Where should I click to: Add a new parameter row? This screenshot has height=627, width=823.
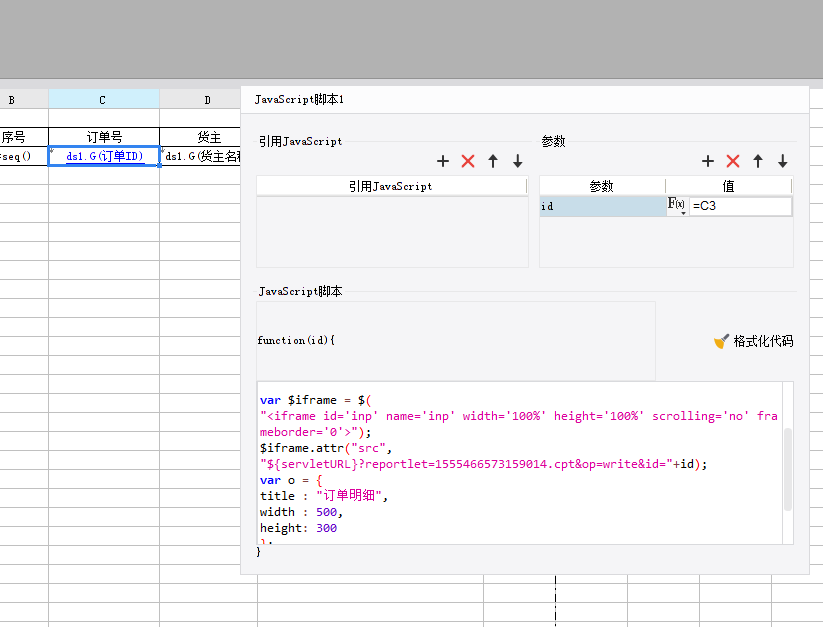708,161
